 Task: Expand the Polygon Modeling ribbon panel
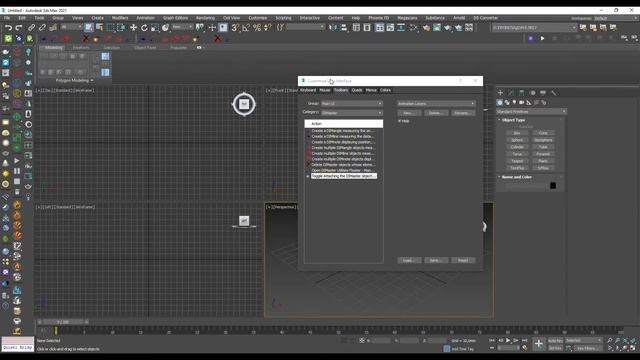(x=74, y=80)
